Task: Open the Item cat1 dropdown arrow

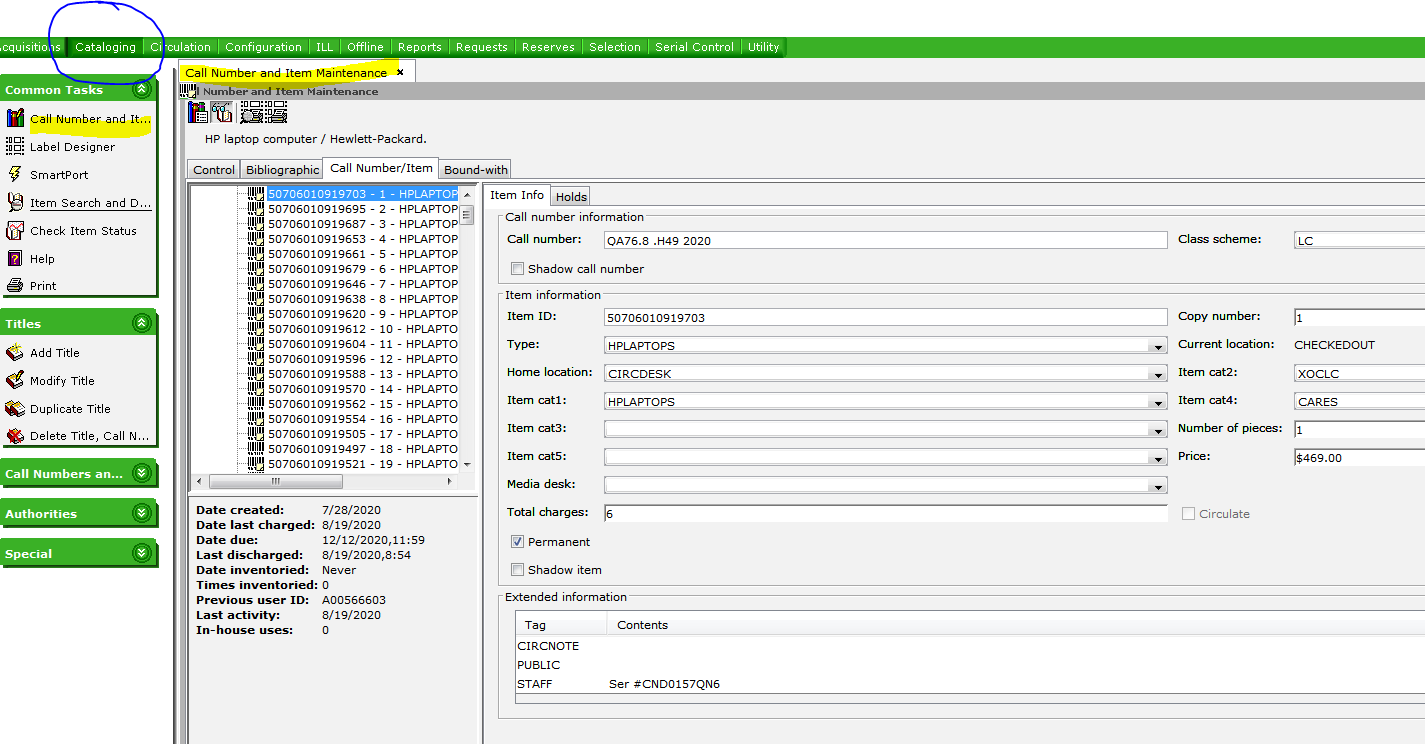Action: (x=1157, y=402)
